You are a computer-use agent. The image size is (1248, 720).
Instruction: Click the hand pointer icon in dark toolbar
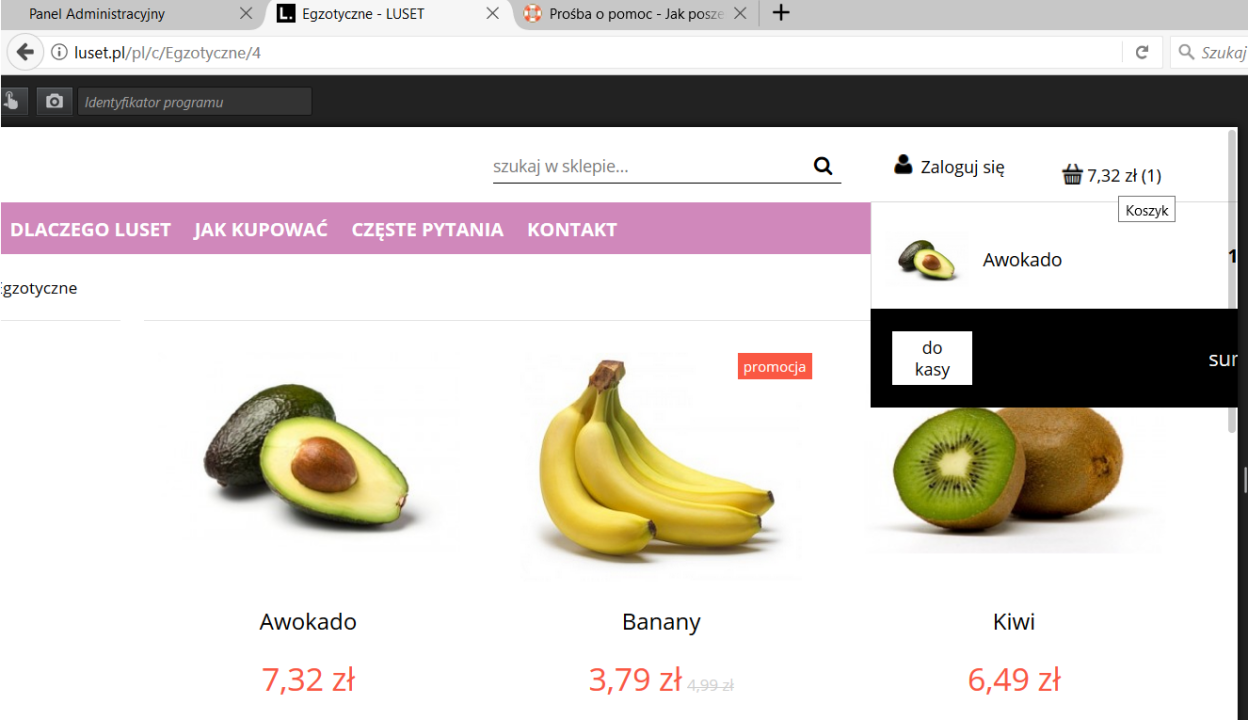[x=12, y=101]
